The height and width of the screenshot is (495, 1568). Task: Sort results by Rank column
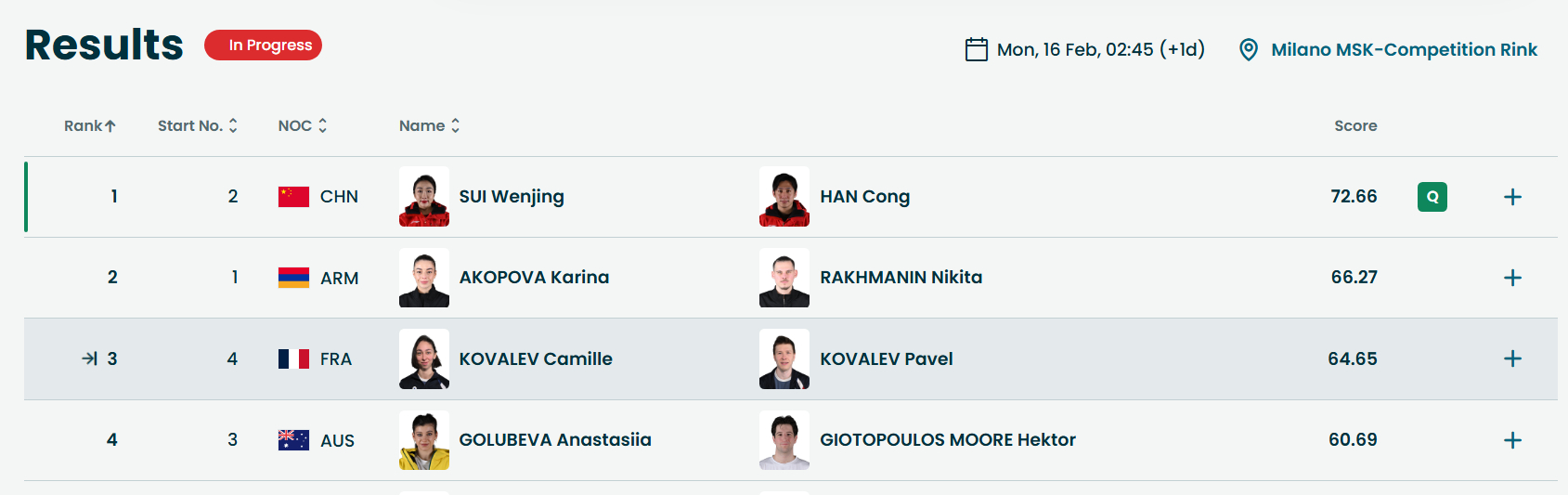(90, 125)
